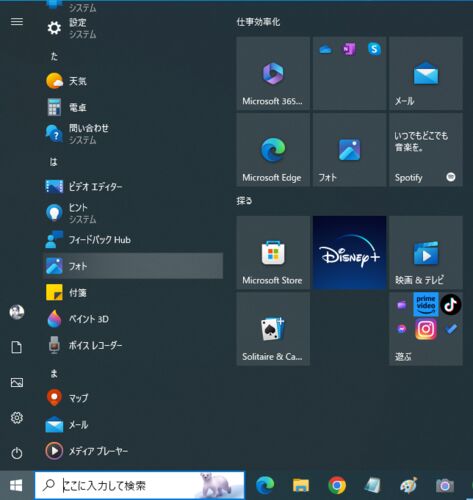Open the Pictures shortcut in left rail
473x500 pixels.
point(17,382)
